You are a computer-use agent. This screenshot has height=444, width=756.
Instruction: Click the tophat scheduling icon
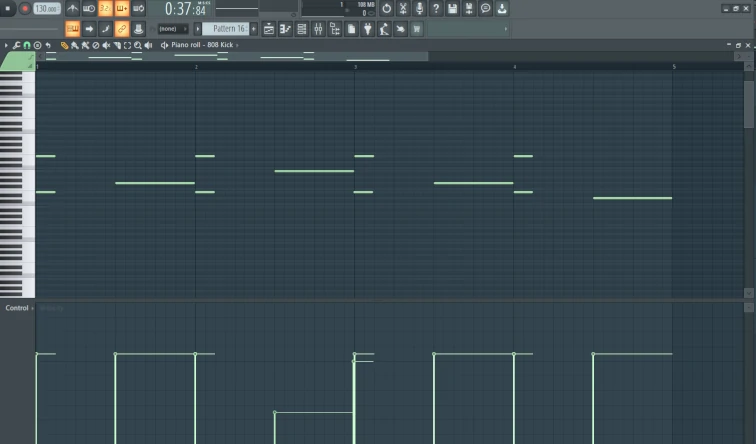pos(138,29)
